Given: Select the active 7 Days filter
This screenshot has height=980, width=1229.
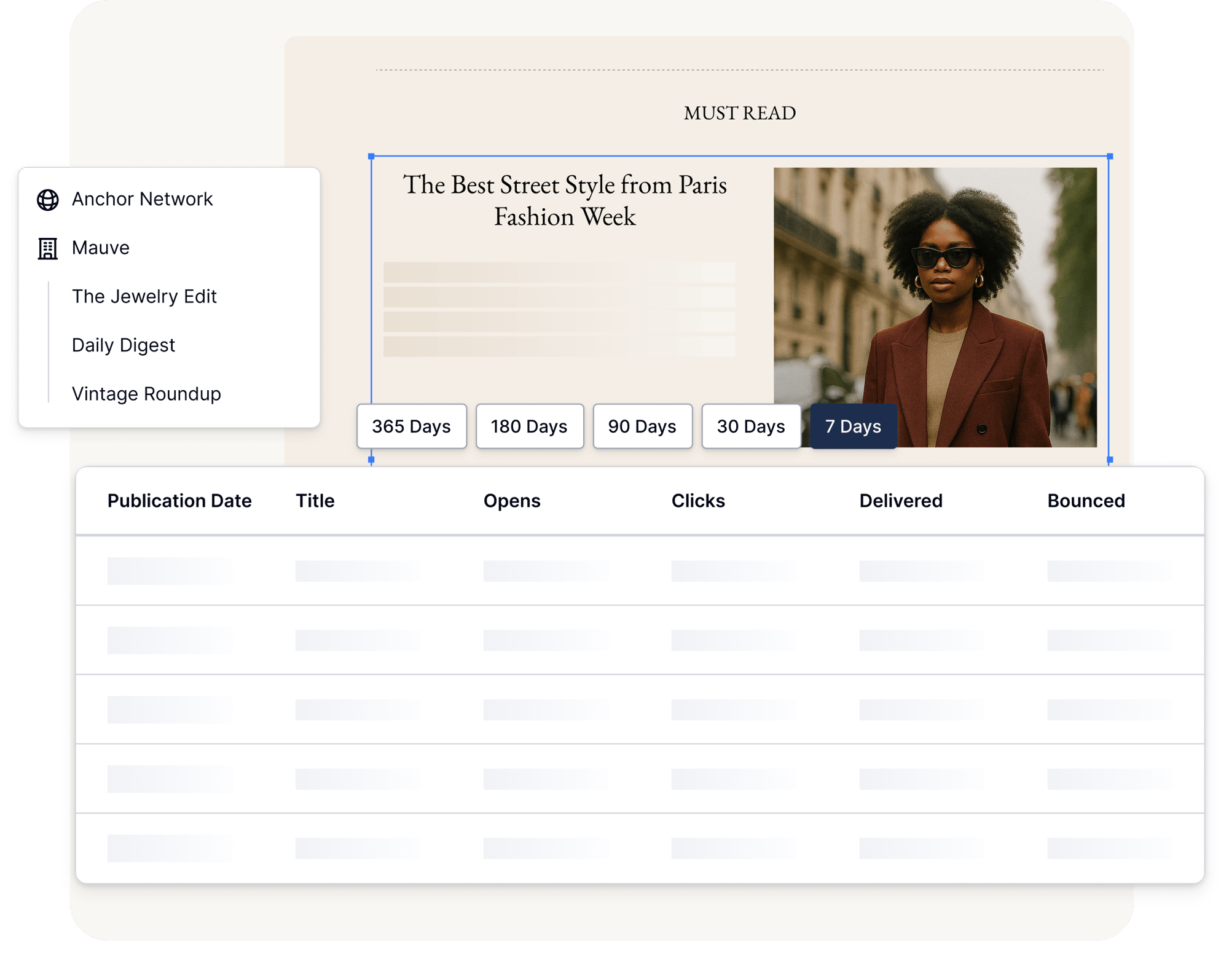Looking at the screenshot, I should tap(853, 426).
